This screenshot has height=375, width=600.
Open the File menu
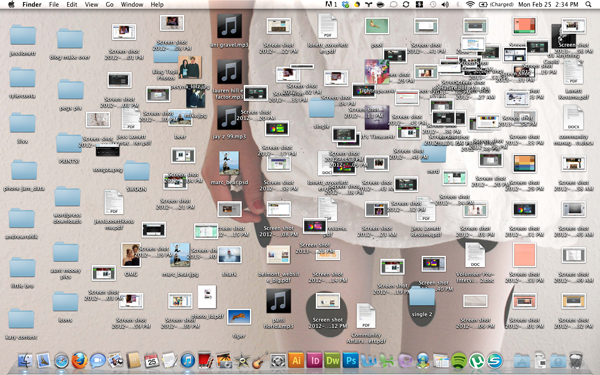[x=54, y=5]
